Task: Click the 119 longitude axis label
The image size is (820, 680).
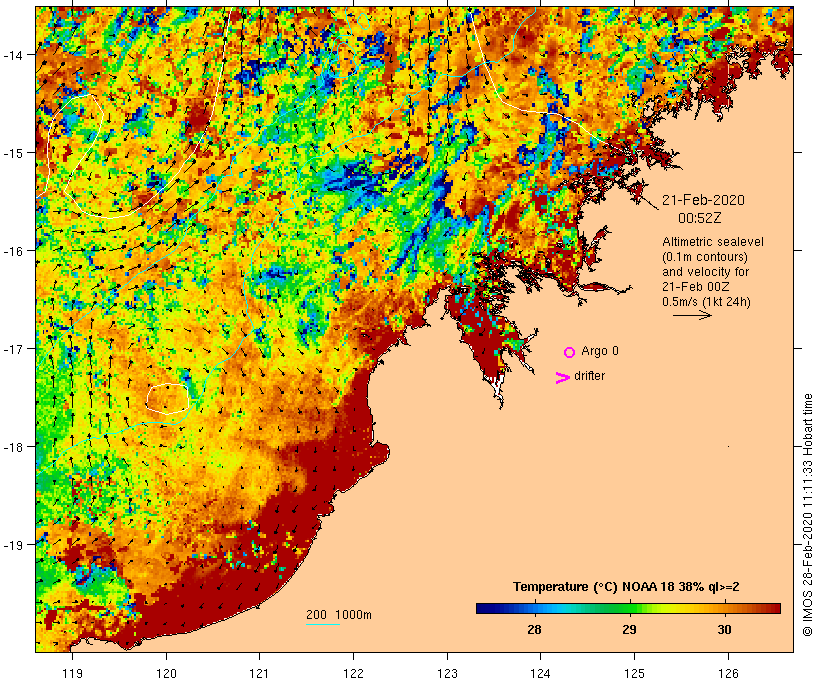Action: pos(72,673)
